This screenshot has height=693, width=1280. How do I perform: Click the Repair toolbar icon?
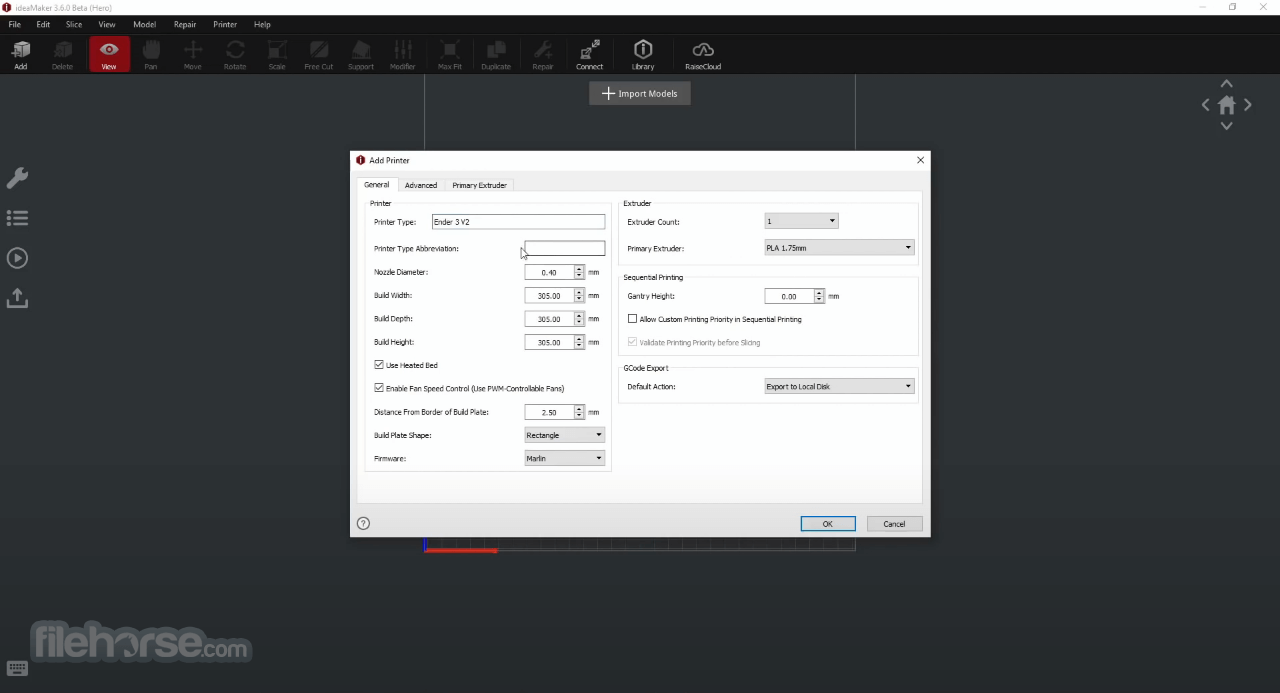tap(543, 55)
